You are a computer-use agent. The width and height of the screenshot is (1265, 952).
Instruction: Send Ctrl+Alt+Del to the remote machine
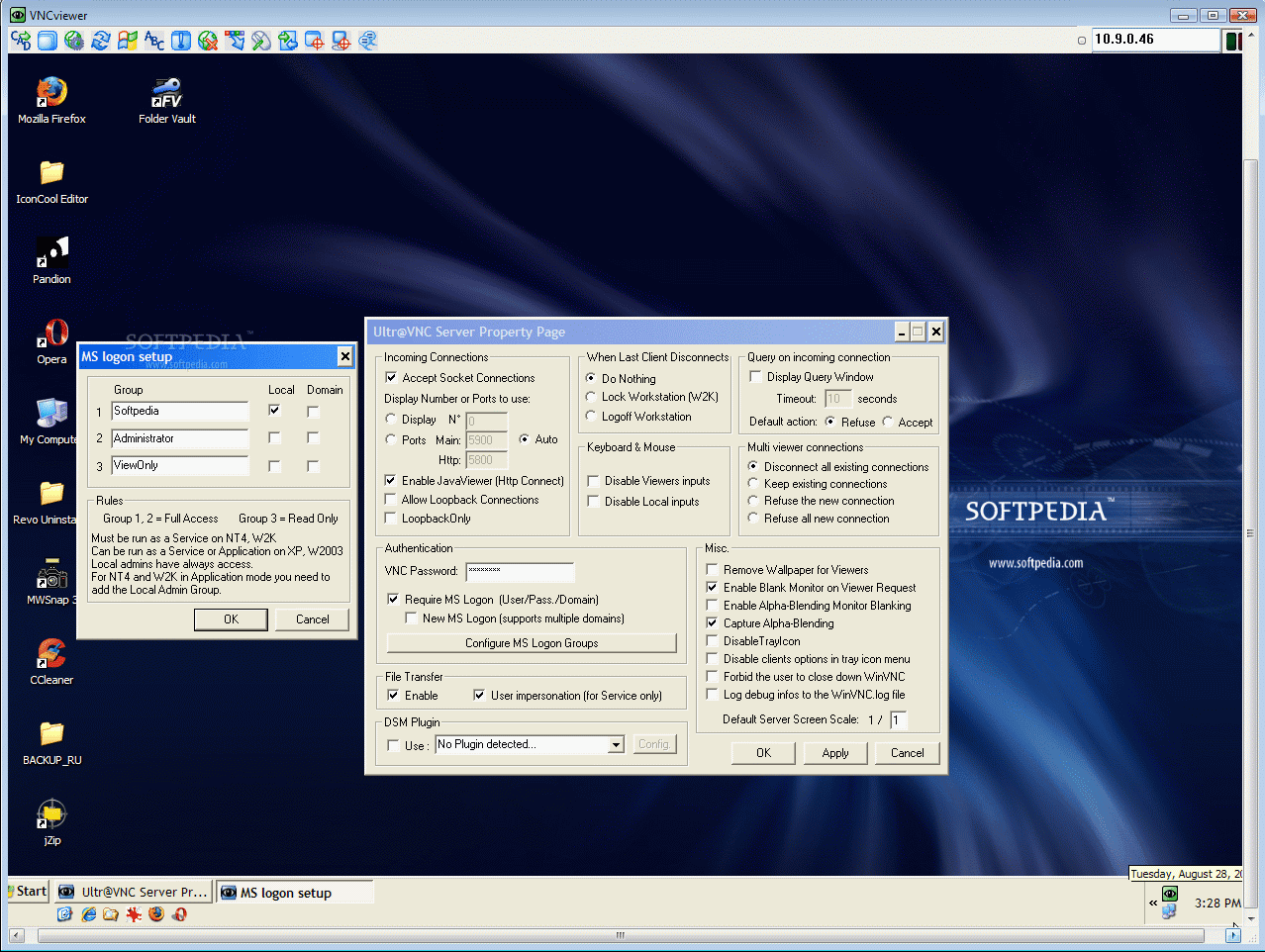coord(19,40)
